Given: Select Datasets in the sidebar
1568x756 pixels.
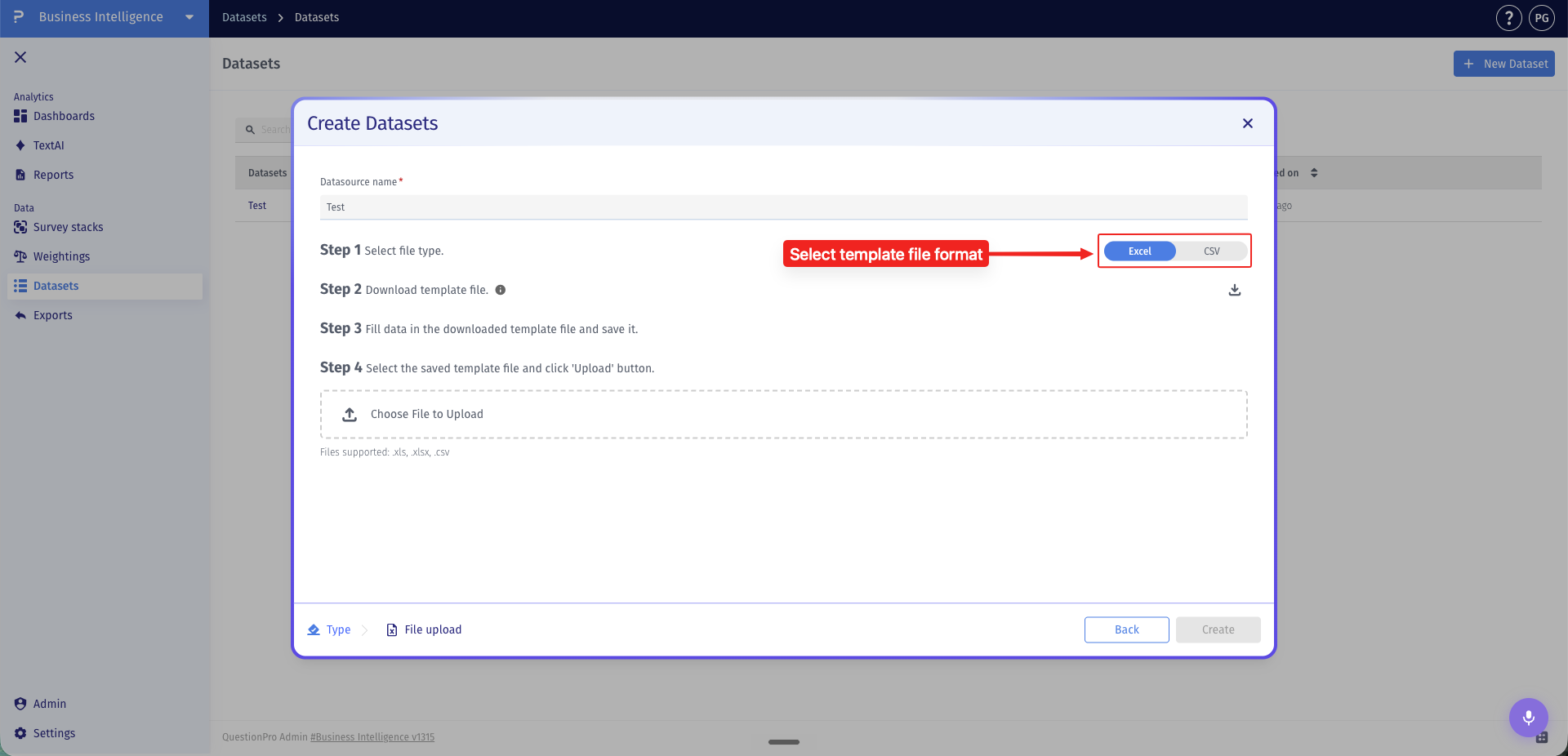Looking at the screenshot, I should (105, 286).
